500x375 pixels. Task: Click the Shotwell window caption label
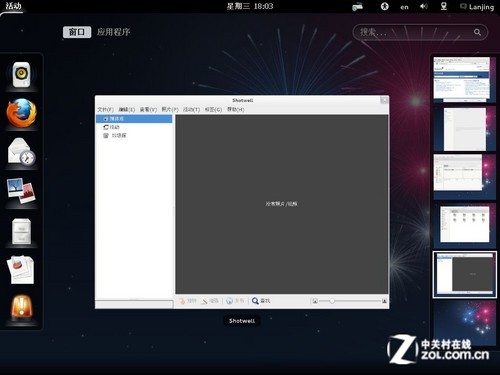click(x=242, y=321)
